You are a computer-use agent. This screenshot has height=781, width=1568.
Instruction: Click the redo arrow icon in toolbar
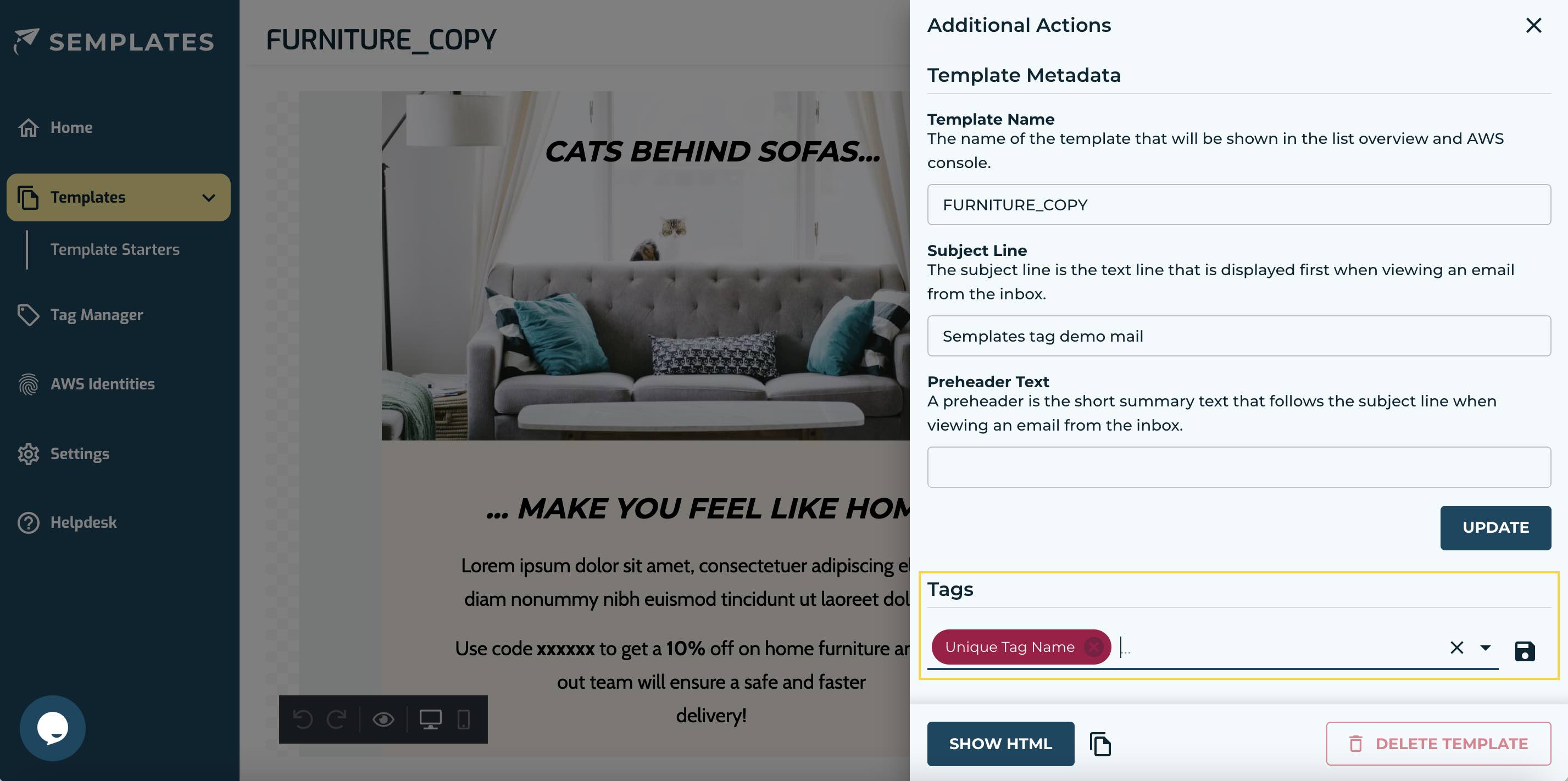pyautogui.click(x=337, y=718)
